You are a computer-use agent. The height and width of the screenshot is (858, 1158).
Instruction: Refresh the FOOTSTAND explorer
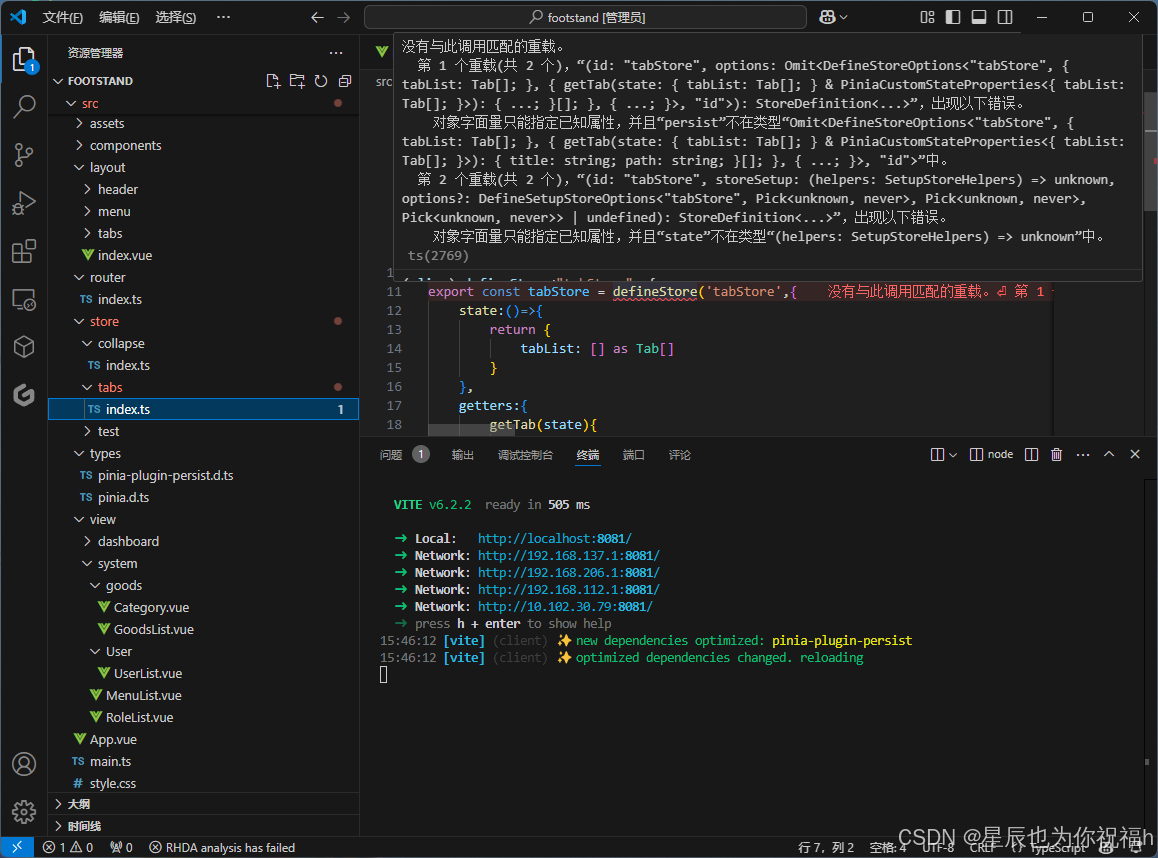[321, 81]
